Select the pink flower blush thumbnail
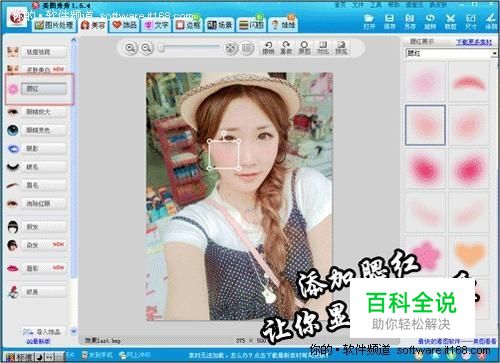500x363 pixels. pos(425,255)
